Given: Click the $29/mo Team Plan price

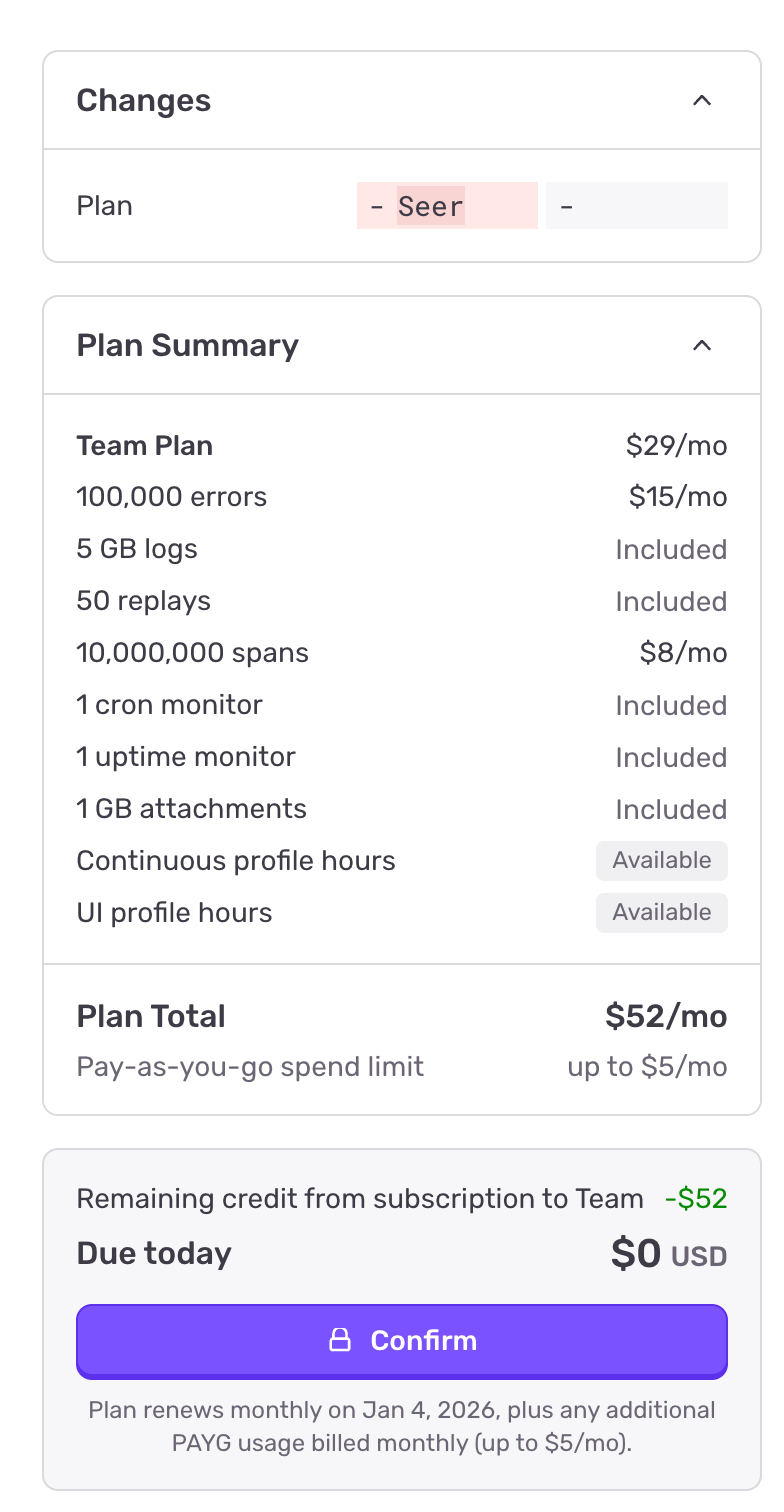Looking at the screenshot, I should (x=676, y=445).
